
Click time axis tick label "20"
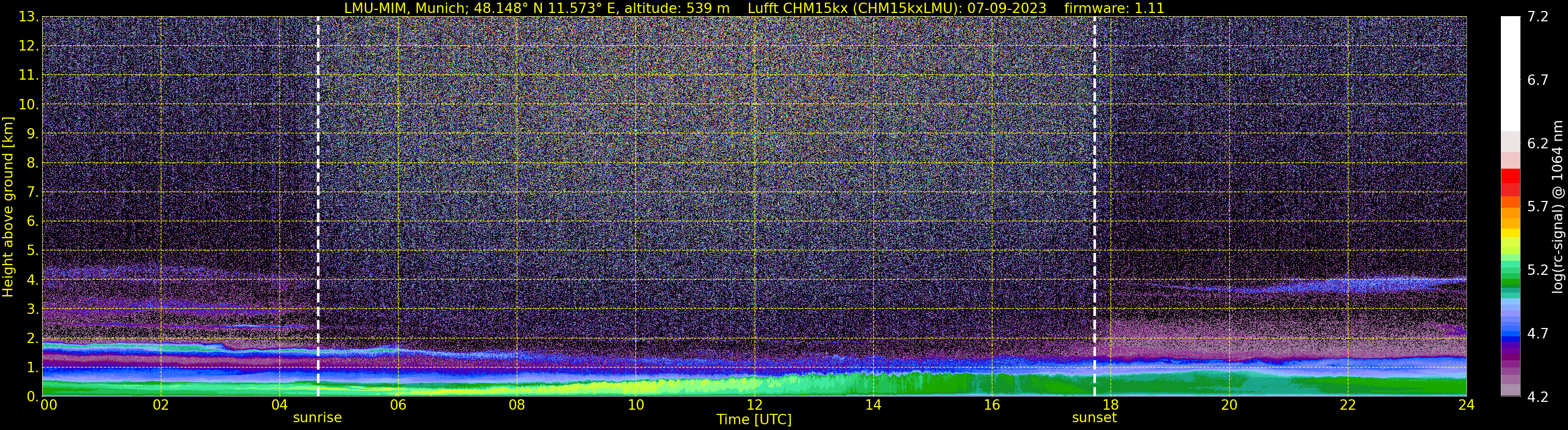(x=1229, y=406)
